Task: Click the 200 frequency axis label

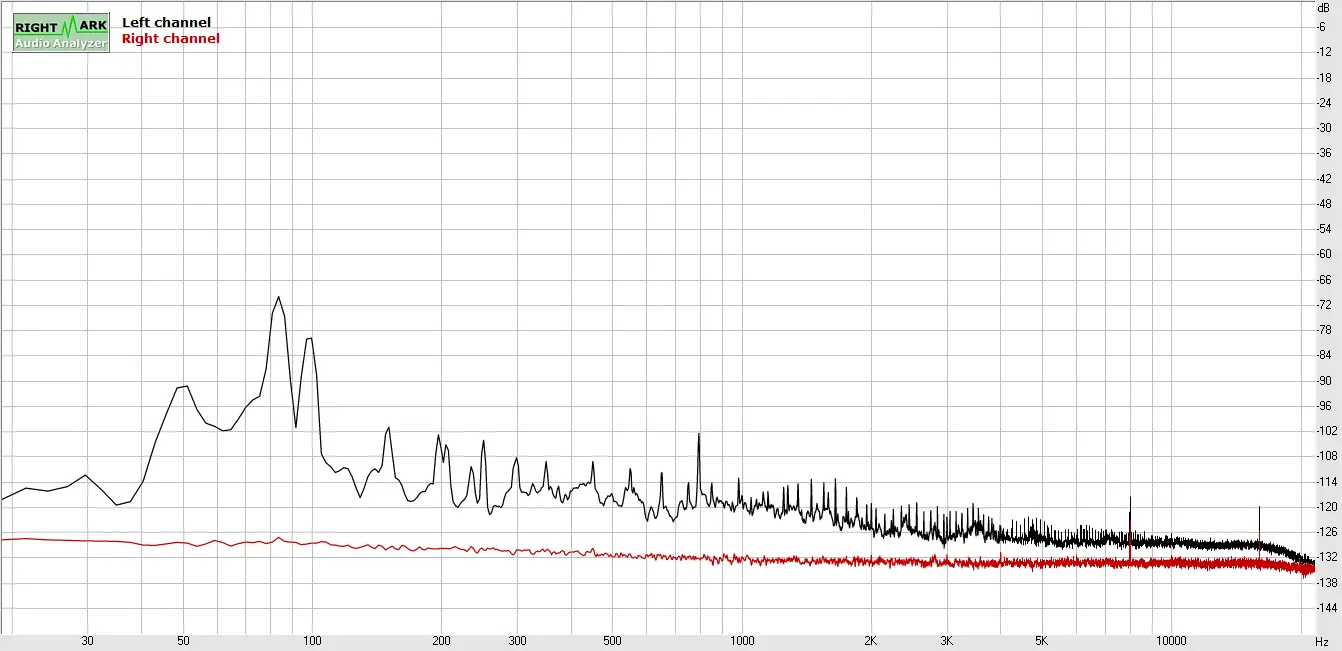Action: [441, 641]
